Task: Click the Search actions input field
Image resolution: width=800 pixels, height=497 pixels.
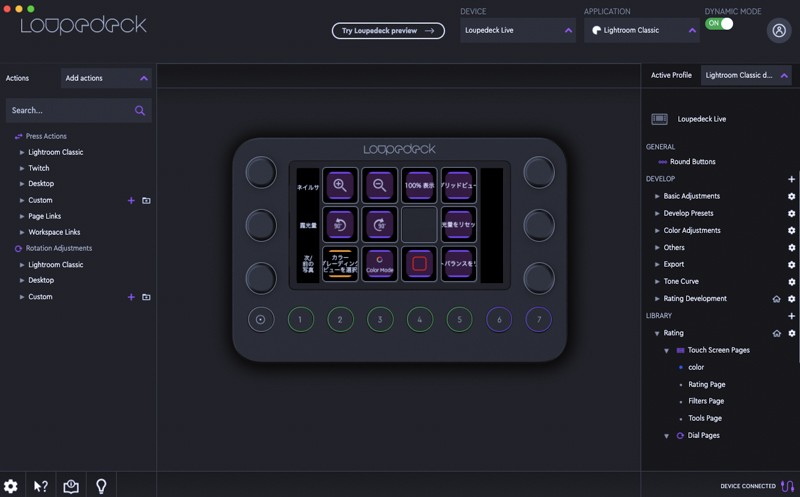Action: 79,110
